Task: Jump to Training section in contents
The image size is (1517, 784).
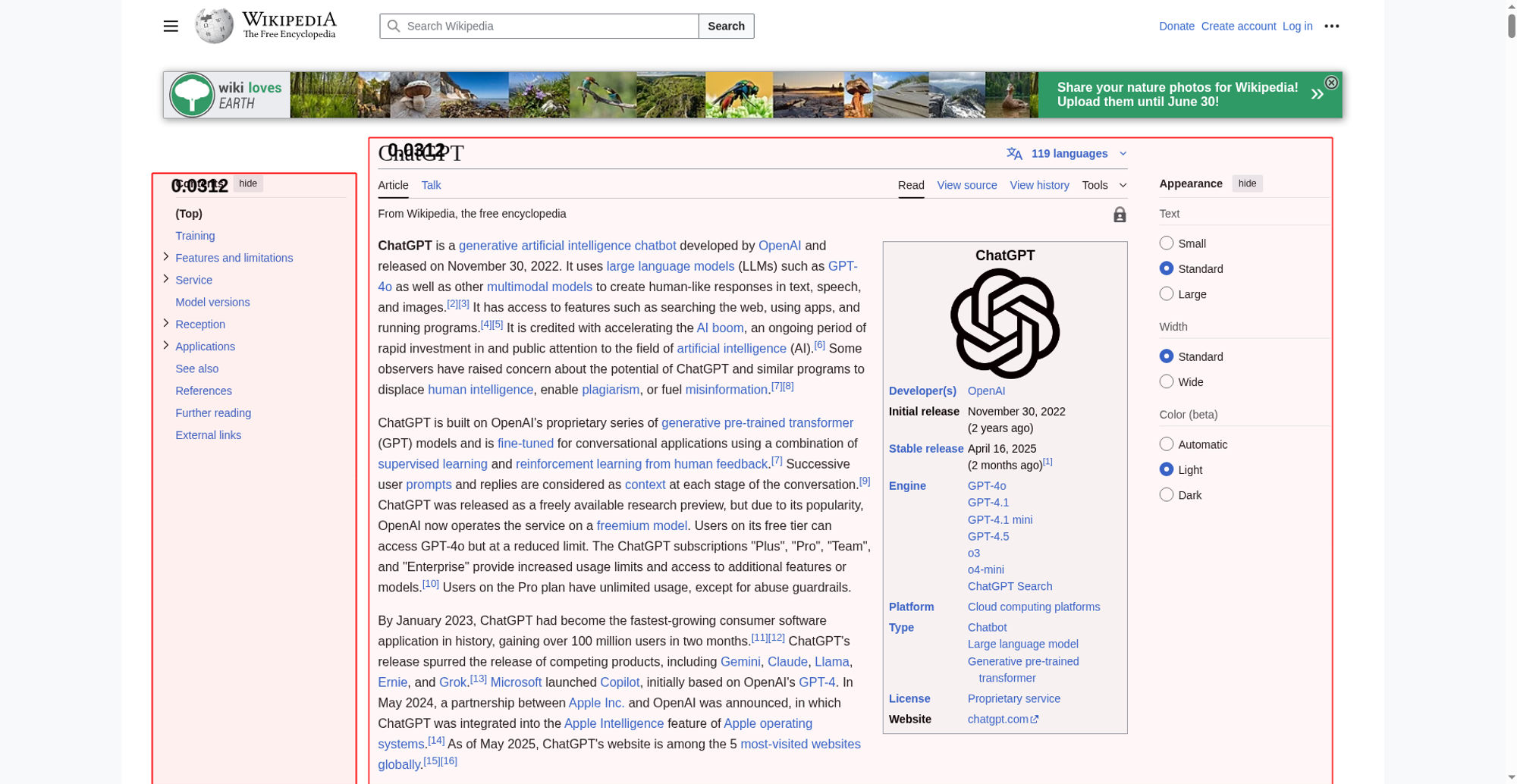Action: point(195,236)
